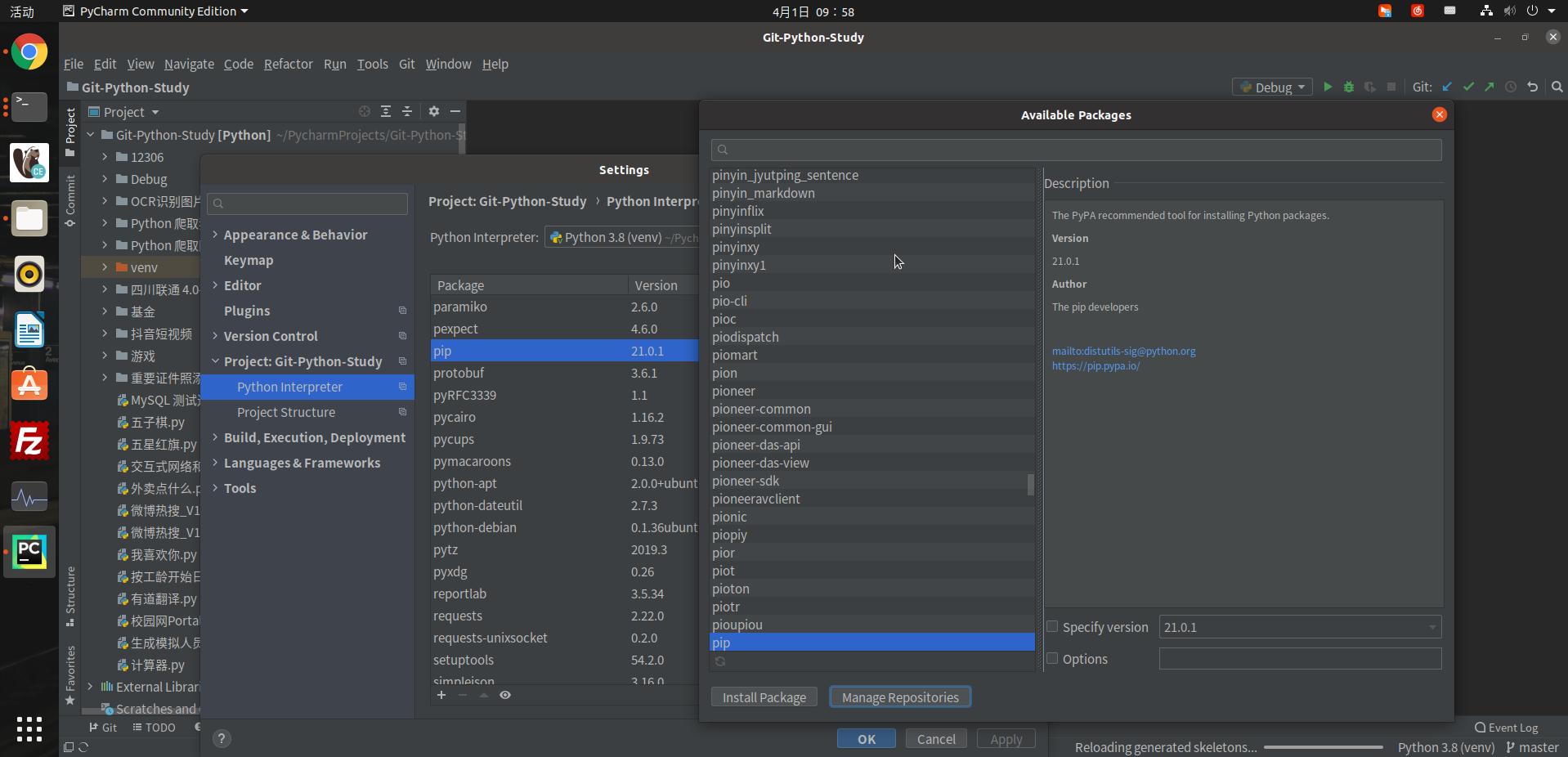Click the Show Applications grid icon
Screen dimensions: 1568x757
click(29, 729)
